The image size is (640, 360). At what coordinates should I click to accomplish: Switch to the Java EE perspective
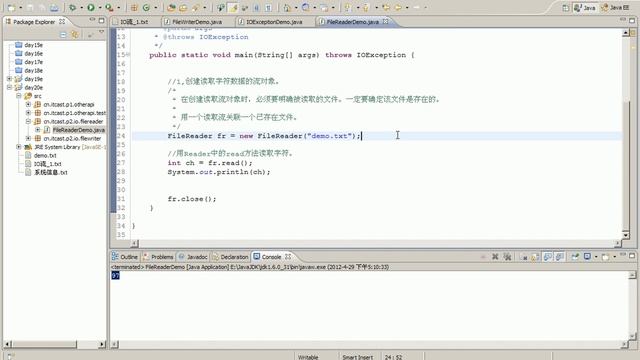click(615, 7)
